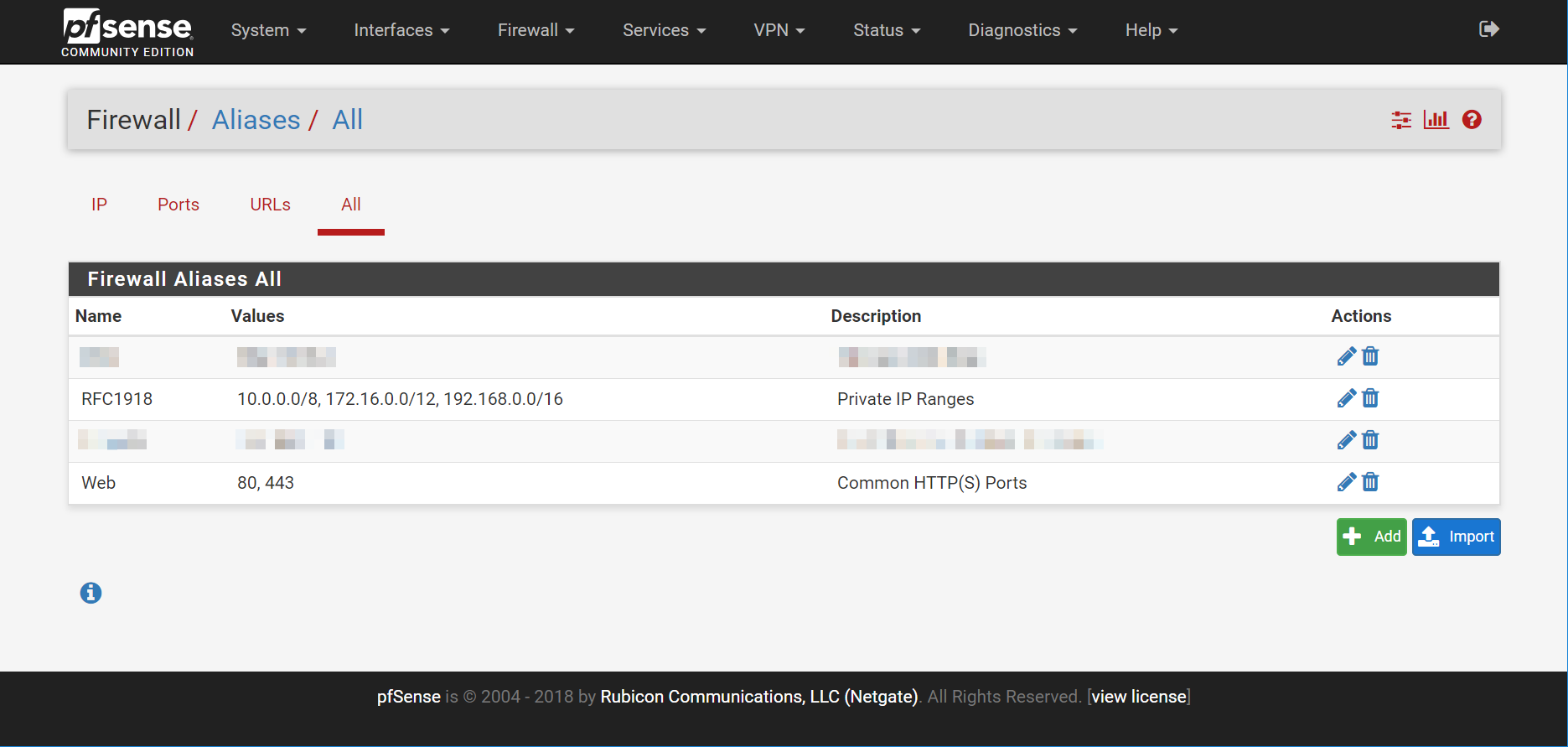Edit the RFC1918 alias with the pencil icon
1568x747 pixels.
[x=1347, y=398]
